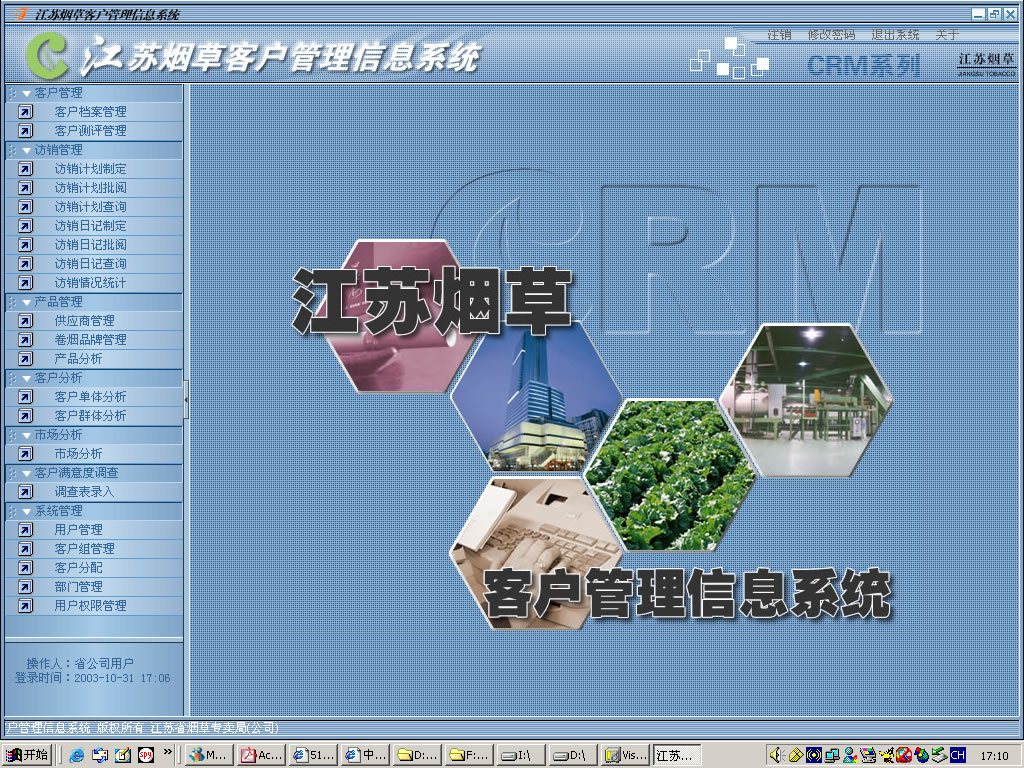Open 供应商管理 in the sidebar
The width and height of the screenshot is (1024, 768).
[x=84, y=321]
